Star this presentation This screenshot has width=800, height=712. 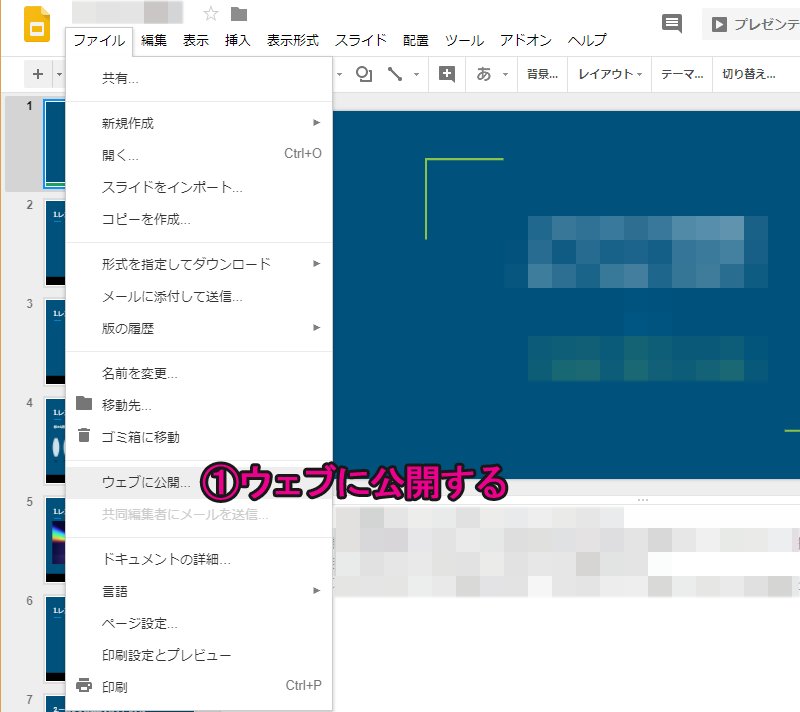210,14
